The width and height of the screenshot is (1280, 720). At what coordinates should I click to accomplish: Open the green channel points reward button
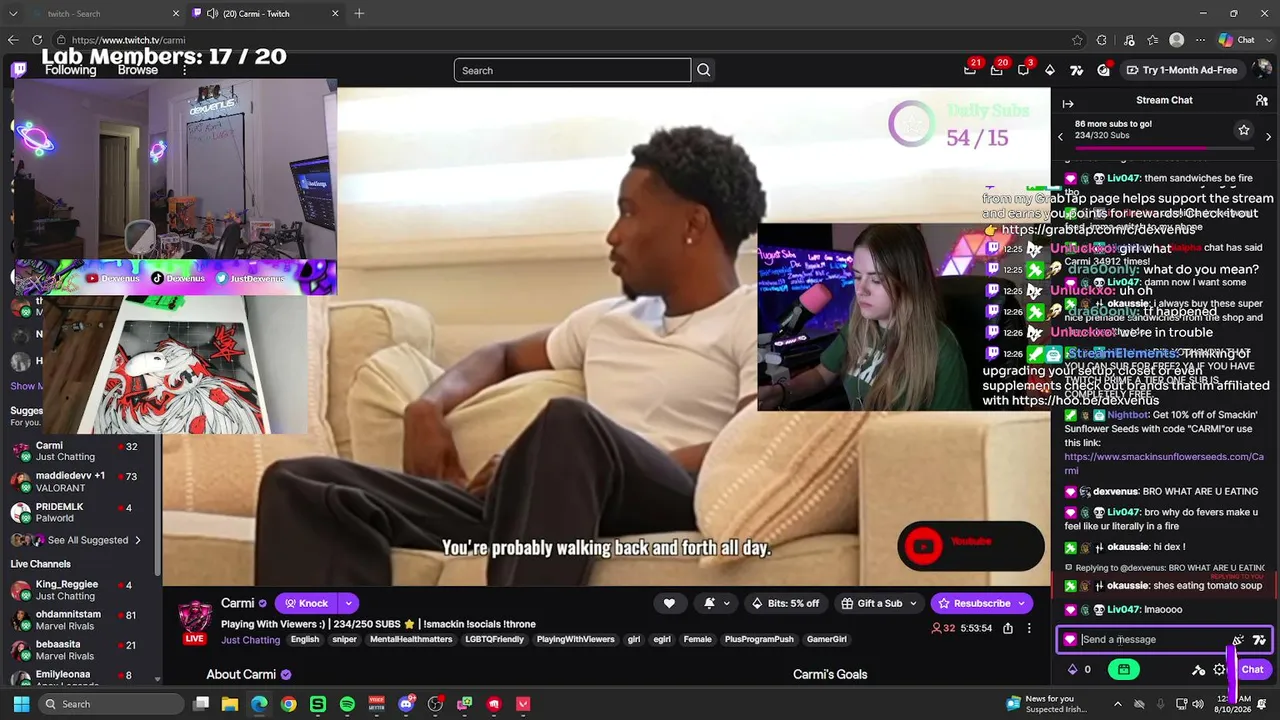(x=1124, y=670)
